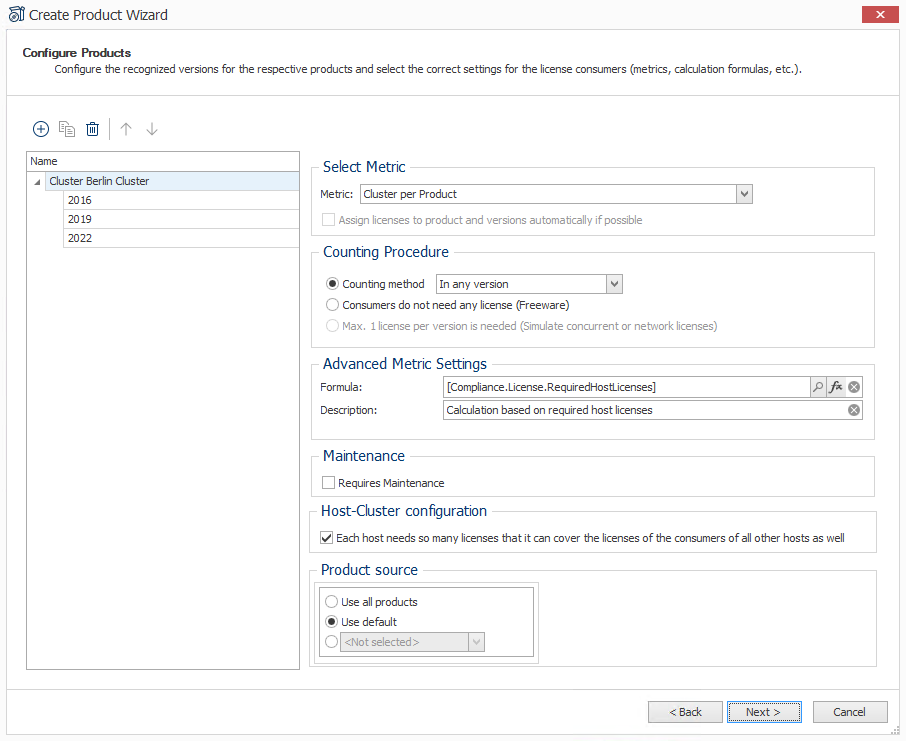Screen dimensions: 906x741
Task: Click the Back button
Action: click(685, 712)
